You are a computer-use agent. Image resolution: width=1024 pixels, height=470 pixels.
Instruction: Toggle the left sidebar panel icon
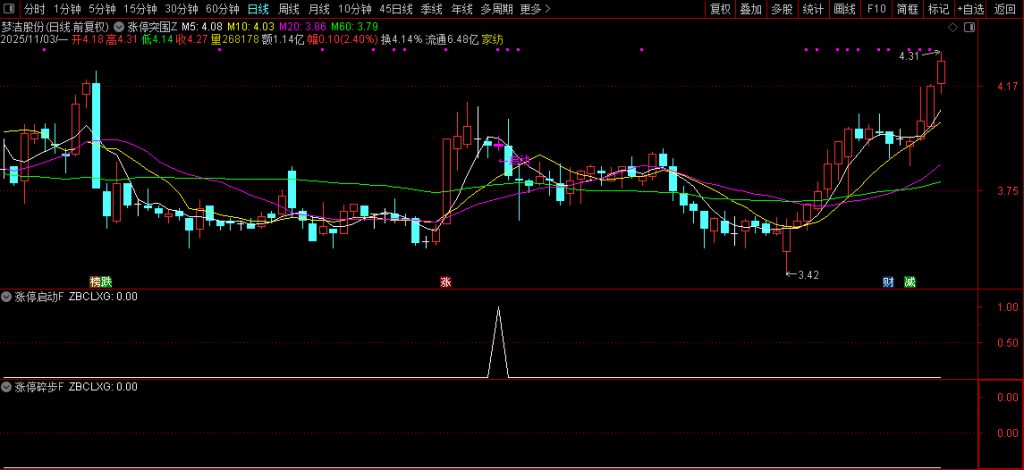(8, 9)
